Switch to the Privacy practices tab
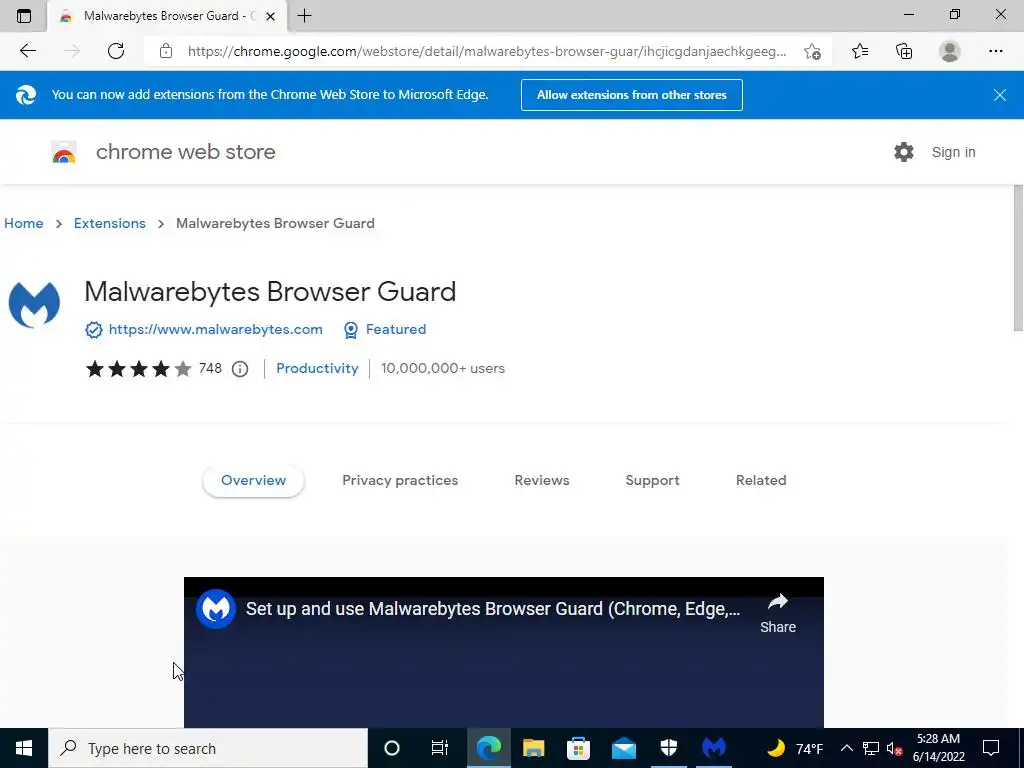The image size is (1024, 768). click(x=400, y=481)
